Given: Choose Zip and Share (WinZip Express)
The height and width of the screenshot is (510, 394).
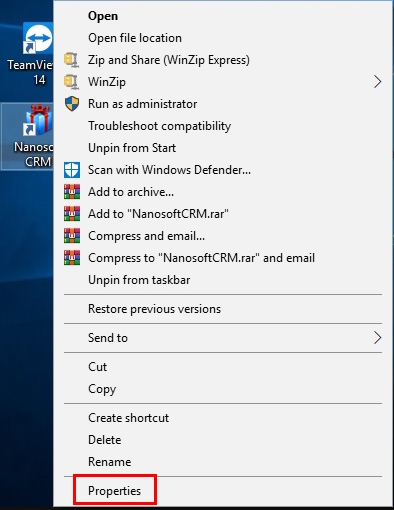Looking at the screenshot, I should point(169,60).
